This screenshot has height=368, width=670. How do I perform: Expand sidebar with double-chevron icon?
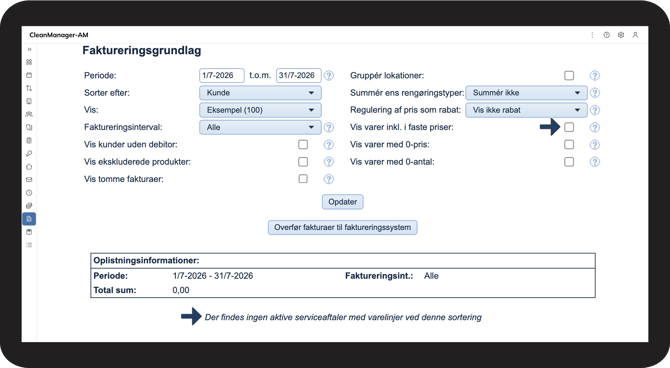pos(29,49)
